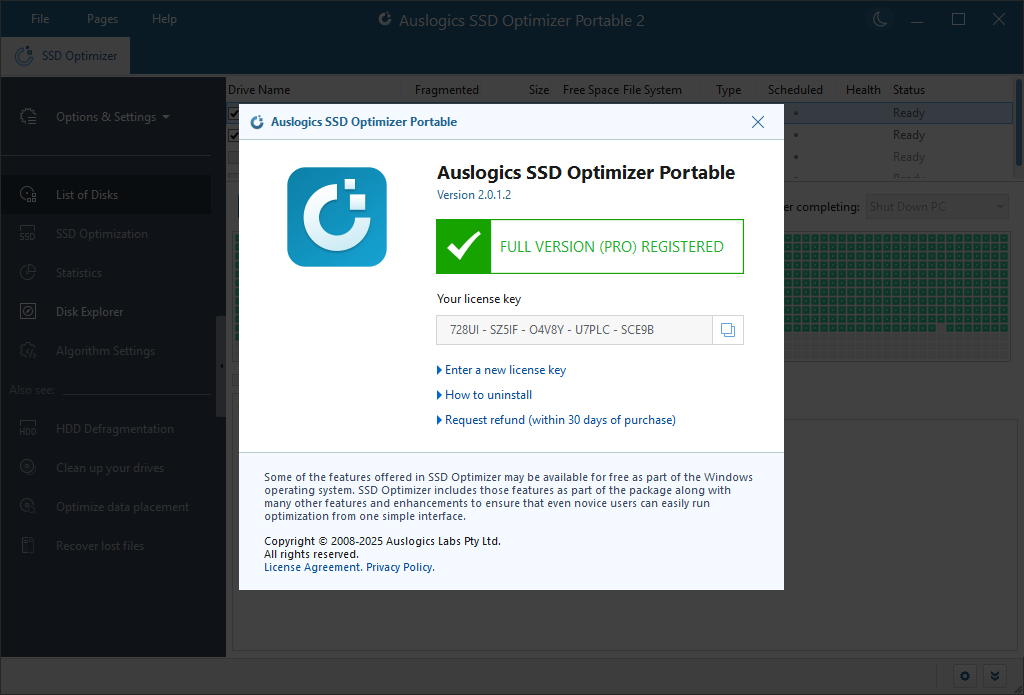Click the Statistics pie chart icon
1024x695 pixels.
pyautogui.click(x=28, y=272)
